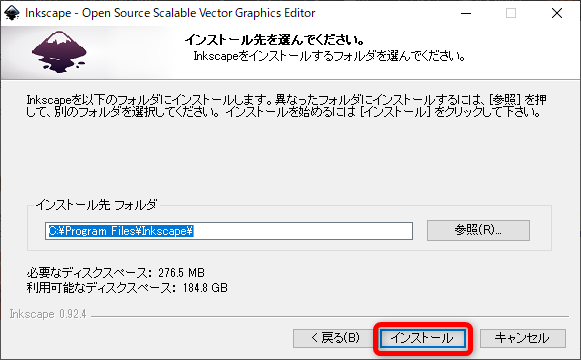Open the folder browser with 参照(R)...
This screenshot has height=360, width=581.
[478, 230]
